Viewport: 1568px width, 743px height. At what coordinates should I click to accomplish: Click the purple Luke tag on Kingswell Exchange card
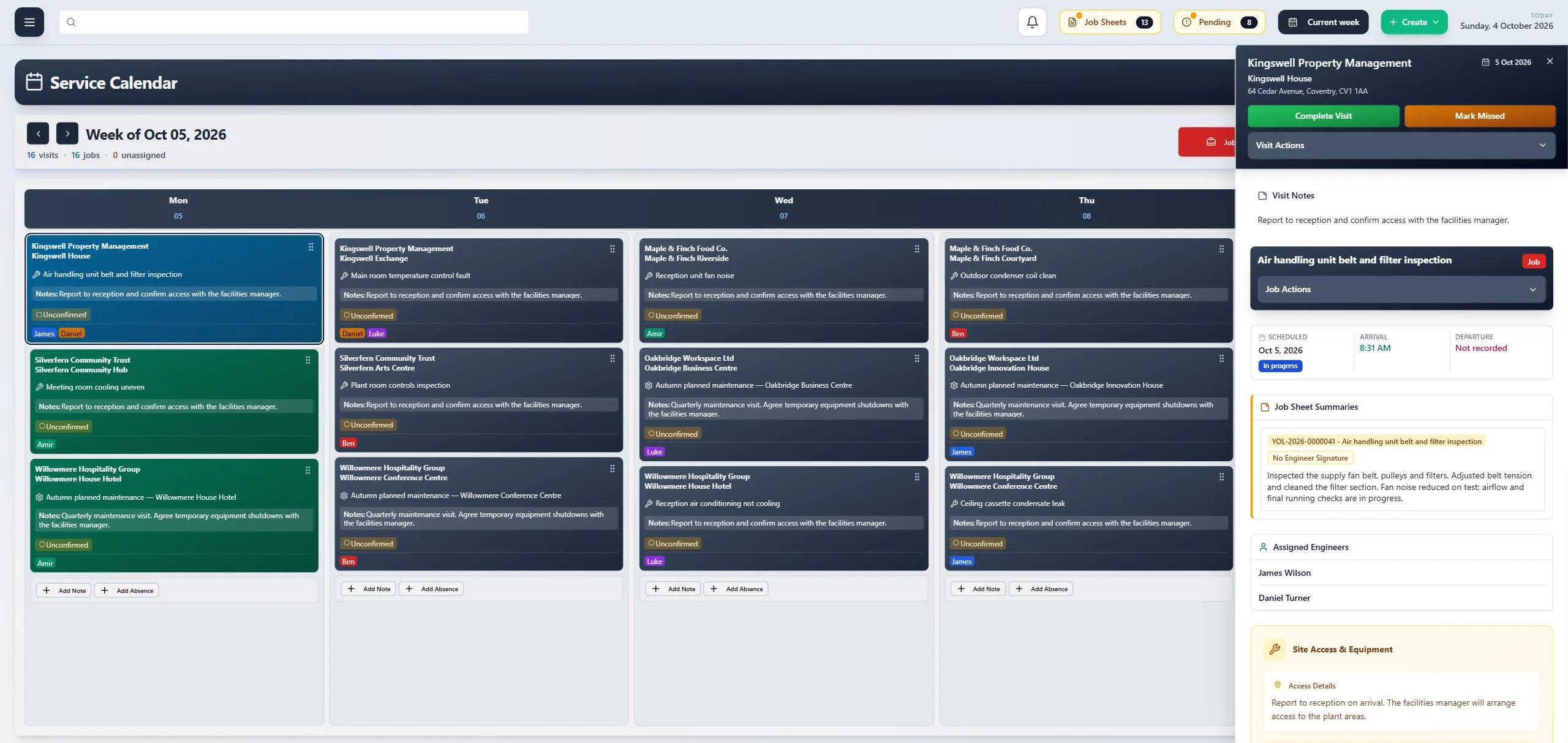[376, 333]
